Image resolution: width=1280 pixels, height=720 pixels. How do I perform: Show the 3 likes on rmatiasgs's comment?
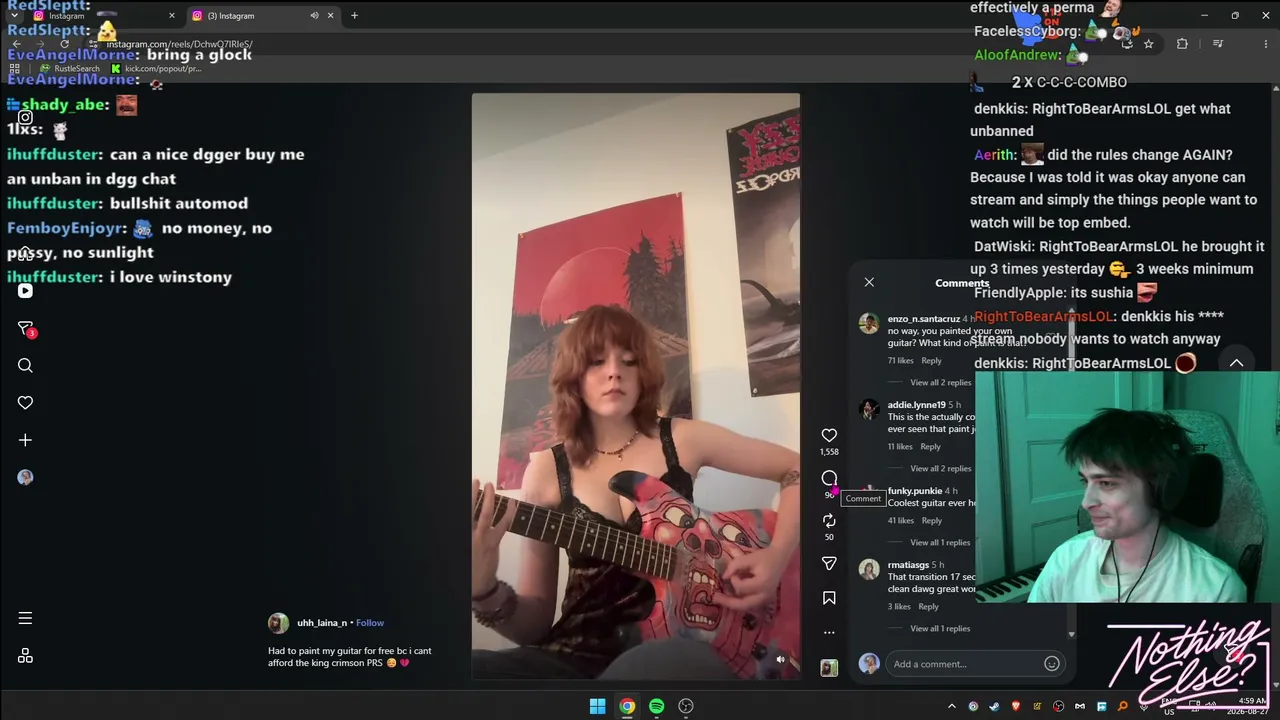(x=899, y=607)
